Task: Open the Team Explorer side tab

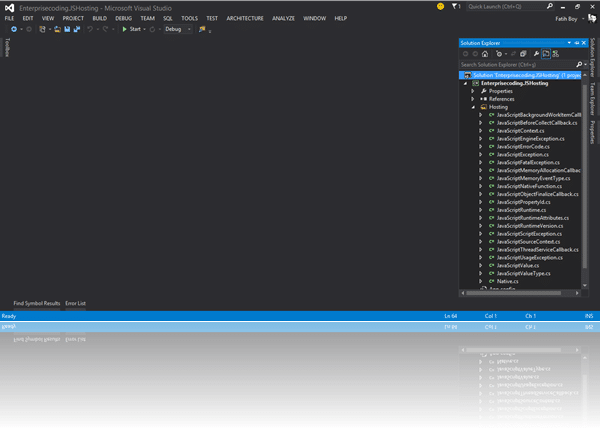Action: [x=593, y=99]
